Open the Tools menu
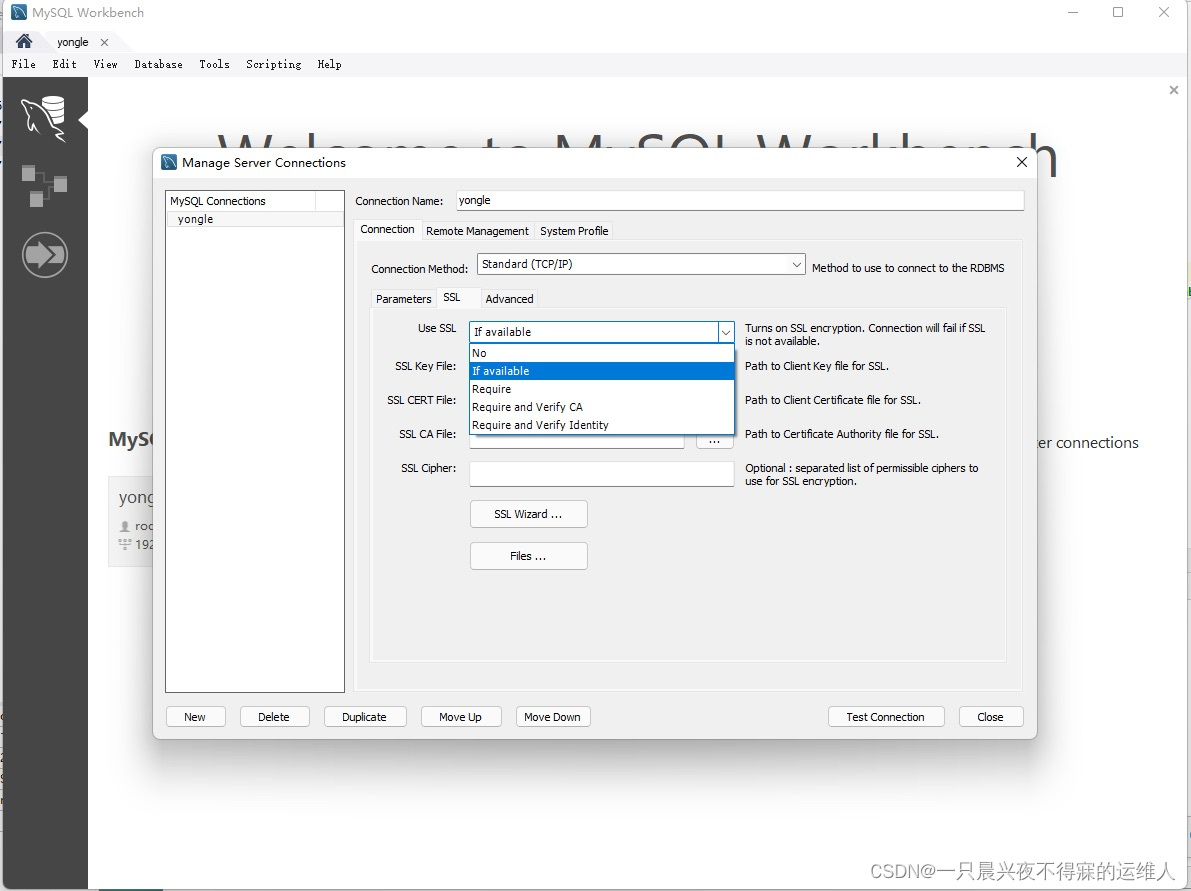 tap(214, 65)
